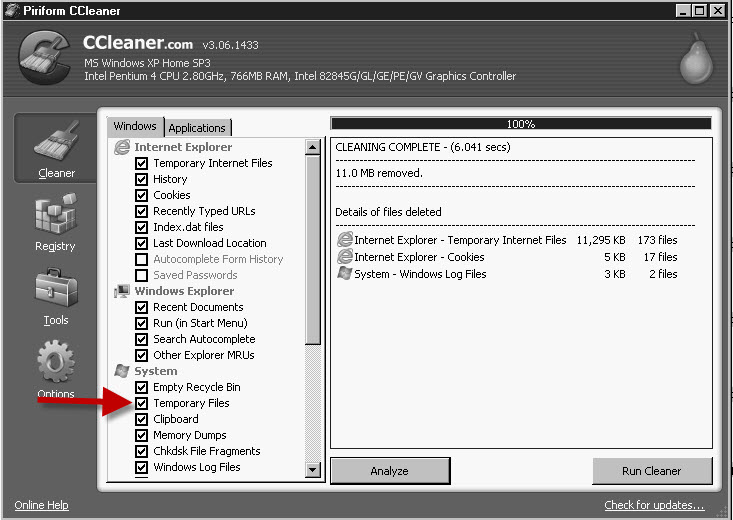
Task: Click the '11,295 KB' size value
Action: pyautogui.click(x=601, y=240)
